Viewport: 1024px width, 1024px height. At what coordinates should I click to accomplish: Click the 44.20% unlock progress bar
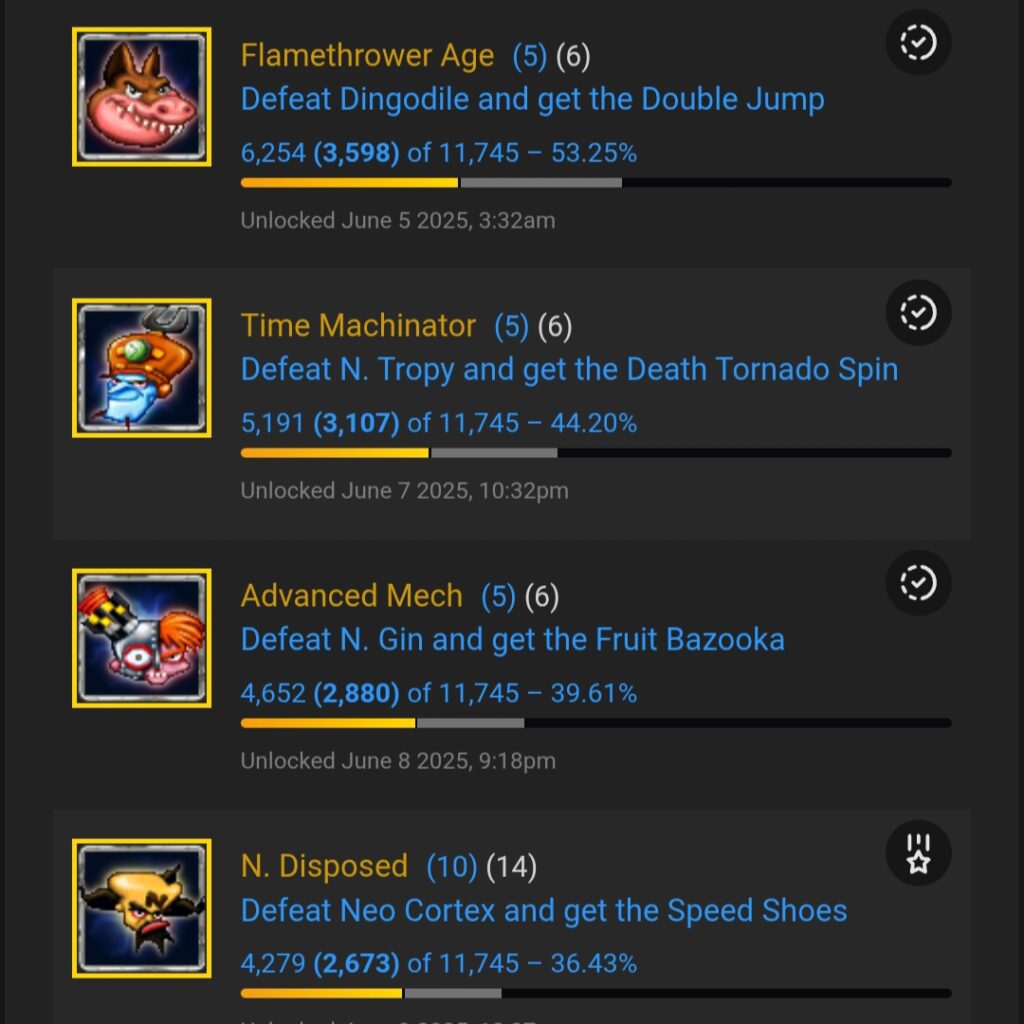tap(596, 453)
